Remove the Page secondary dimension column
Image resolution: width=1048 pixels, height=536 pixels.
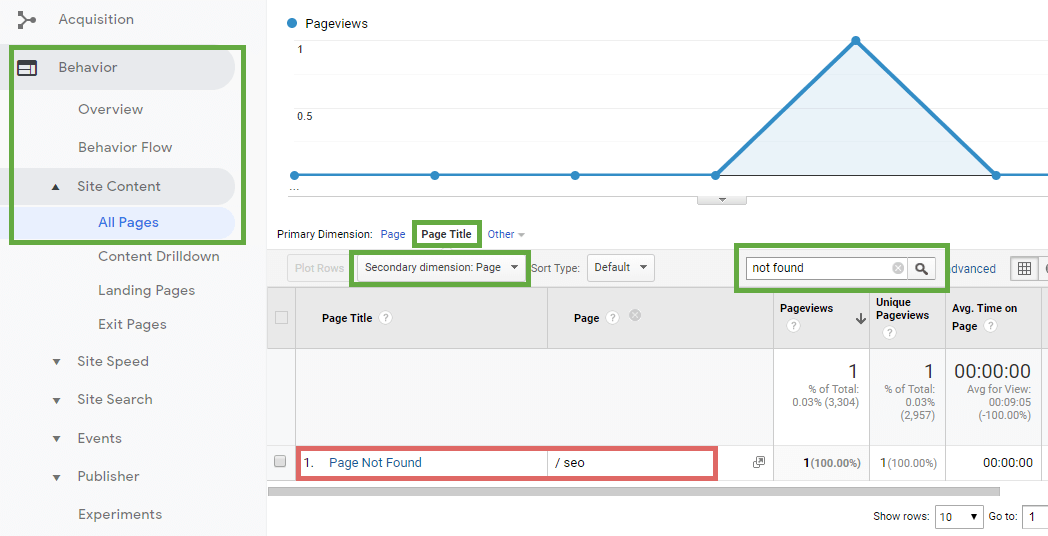[634, 316]
